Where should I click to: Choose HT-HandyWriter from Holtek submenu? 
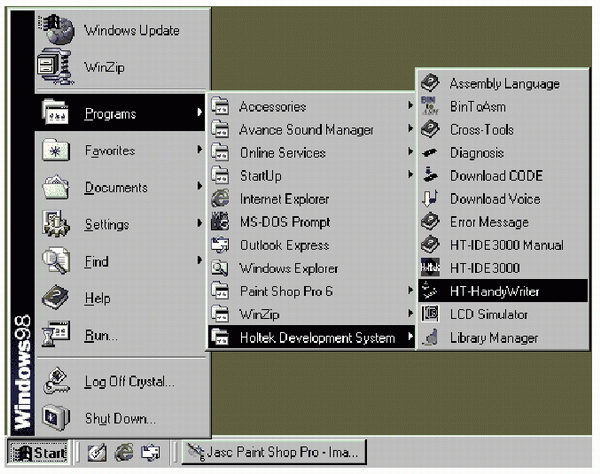(503, 291)
